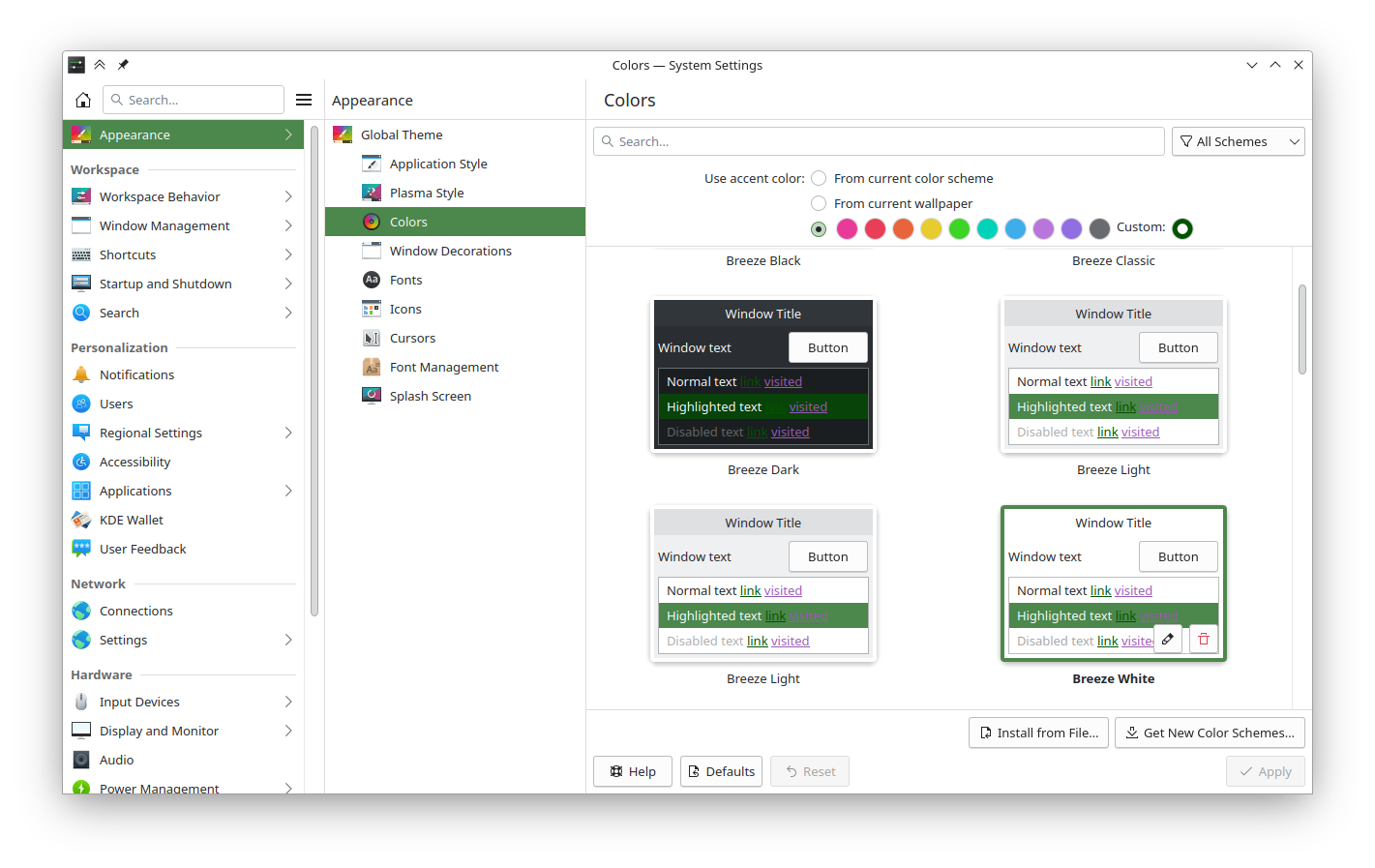Click the Apply button
This screenshot has height=868, width=1375.
point(1266,771)
